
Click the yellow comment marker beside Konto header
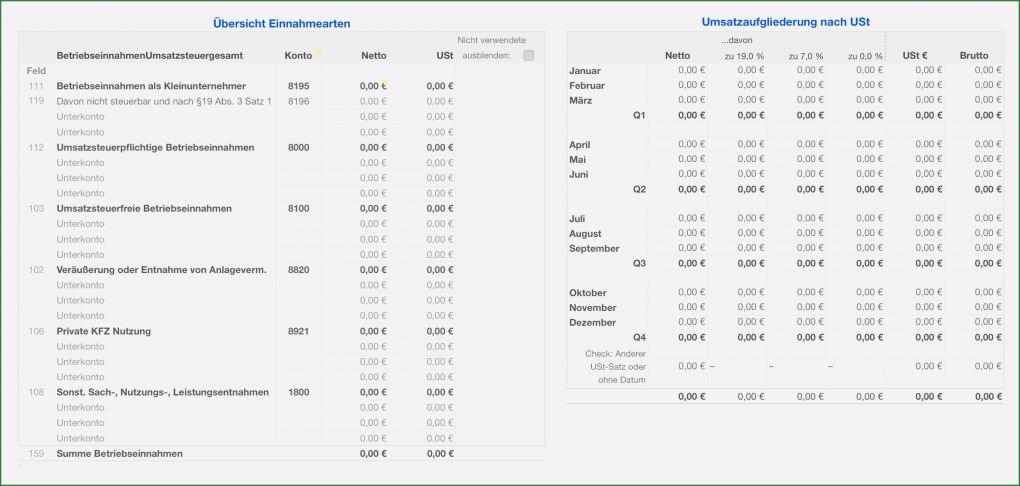click(318, 51)
